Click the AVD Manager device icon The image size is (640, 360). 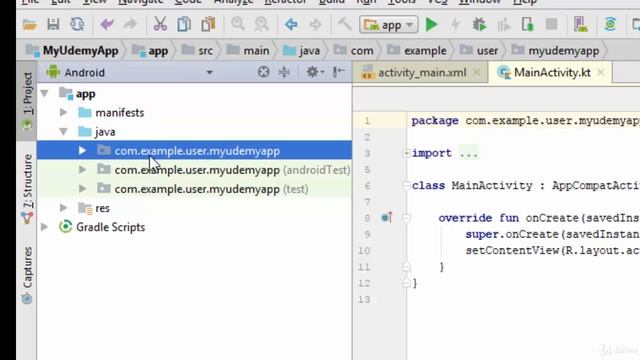coord(580,24)
